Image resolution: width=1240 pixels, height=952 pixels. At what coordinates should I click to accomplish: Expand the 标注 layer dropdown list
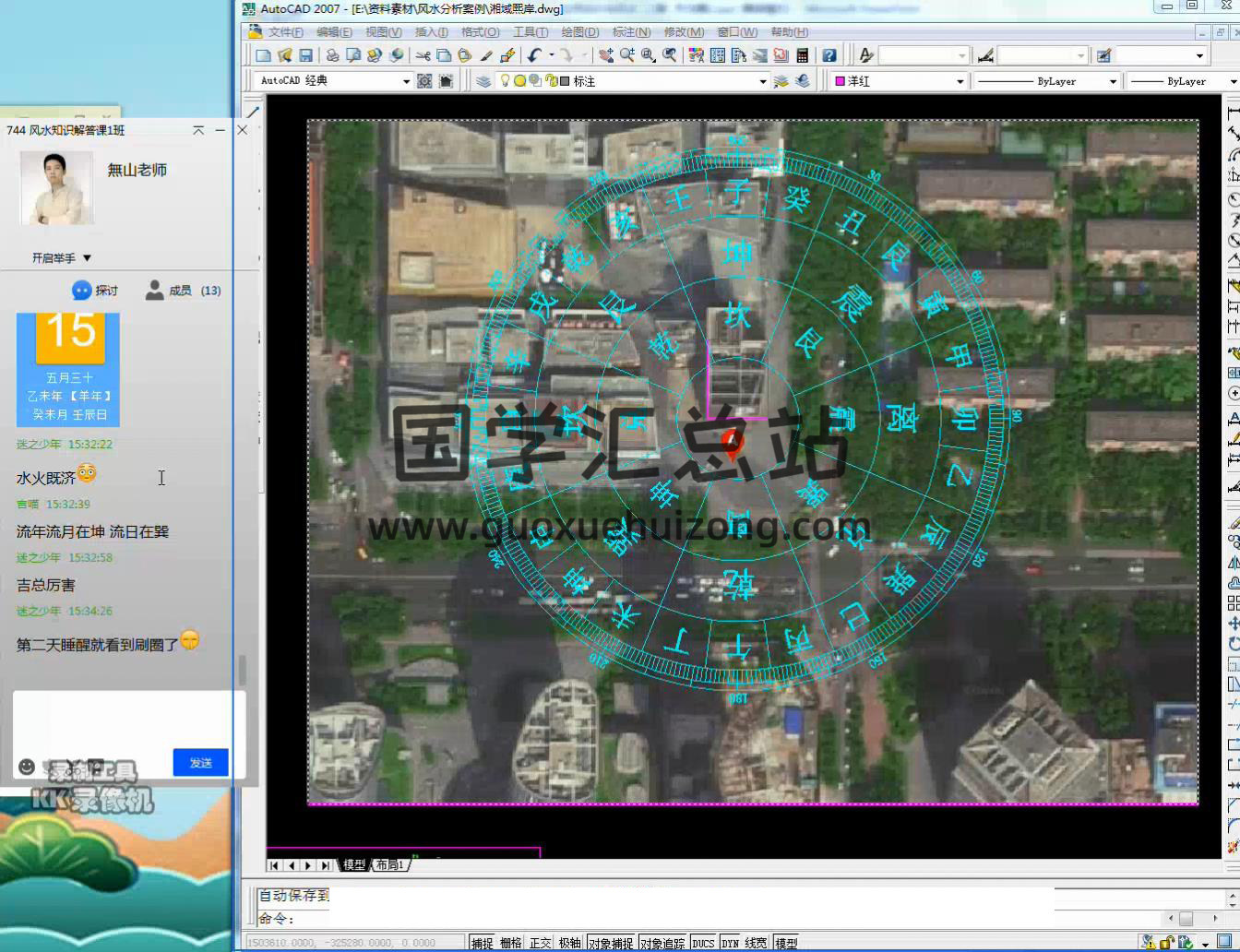click(x=762, y=81)
